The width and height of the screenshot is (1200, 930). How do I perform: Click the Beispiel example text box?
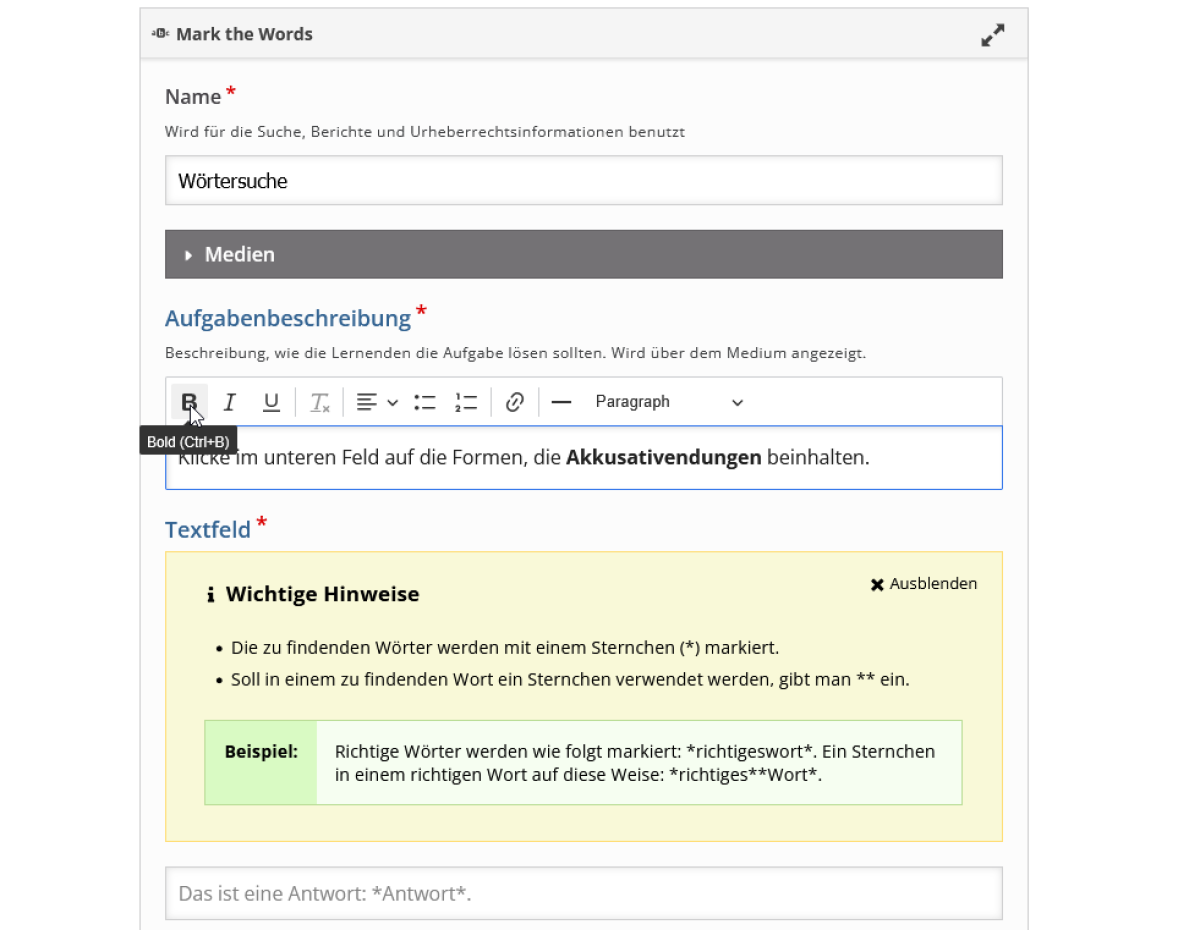635,762
